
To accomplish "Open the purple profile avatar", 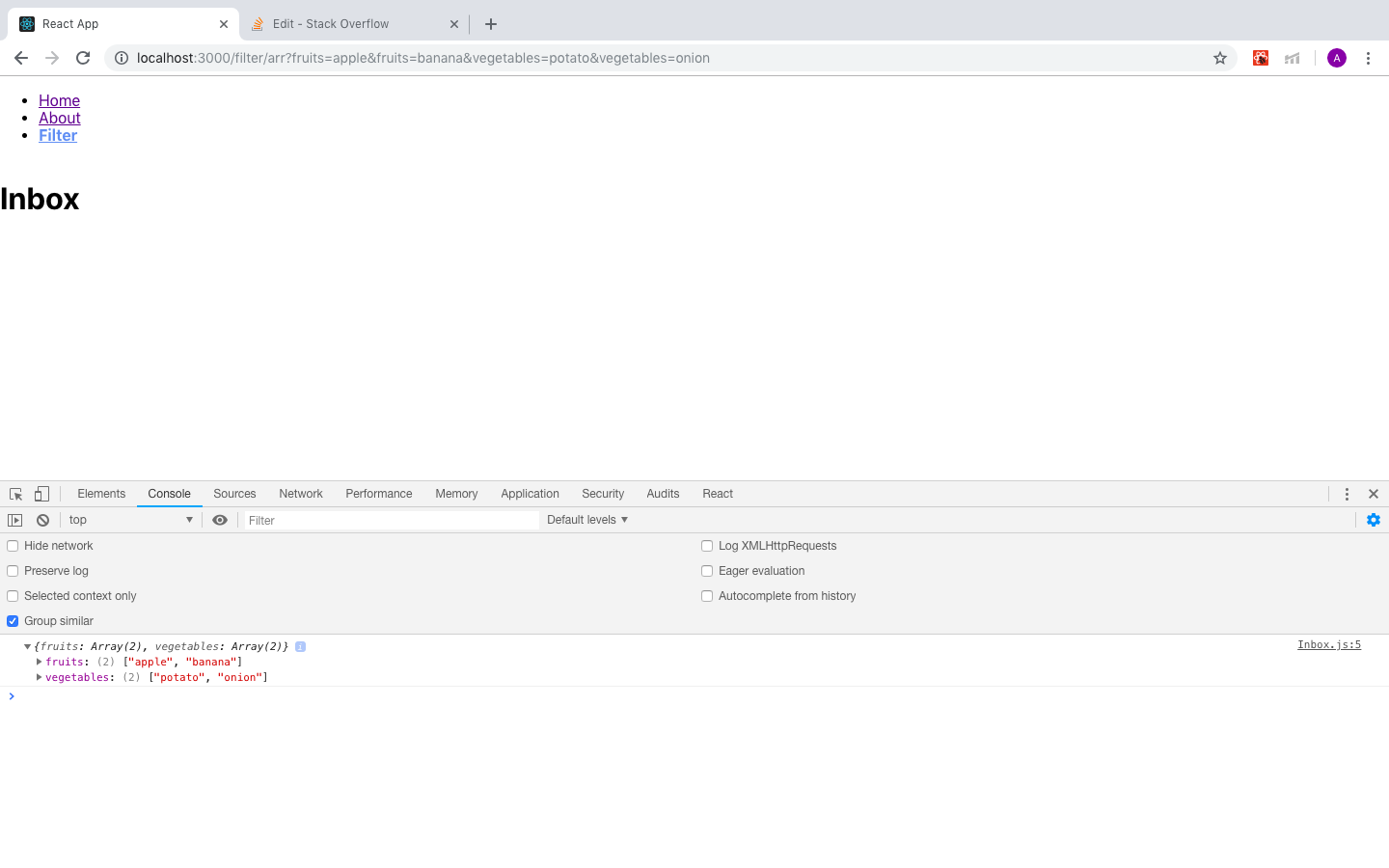I will (1337, 58).
